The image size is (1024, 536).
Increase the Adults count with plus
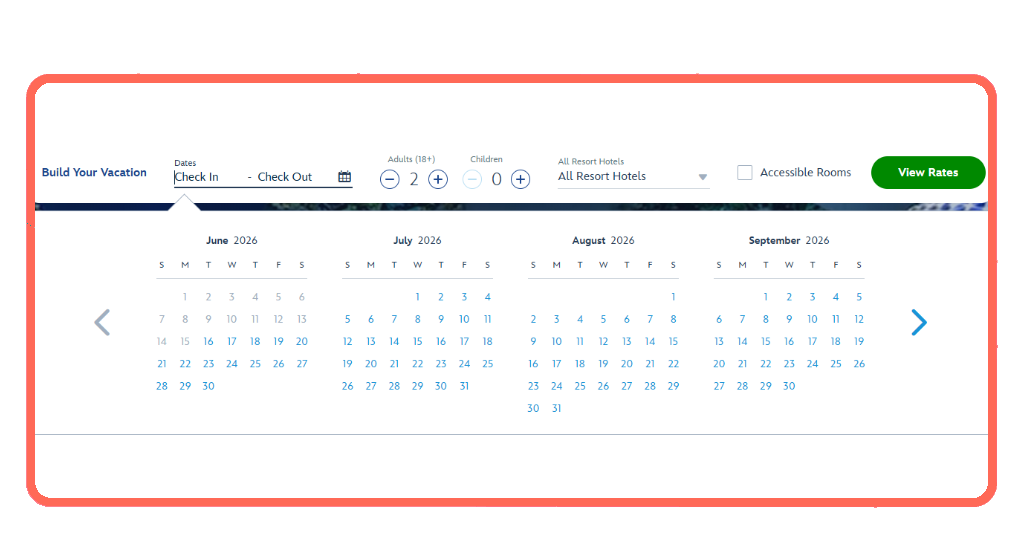click(438, 179)
